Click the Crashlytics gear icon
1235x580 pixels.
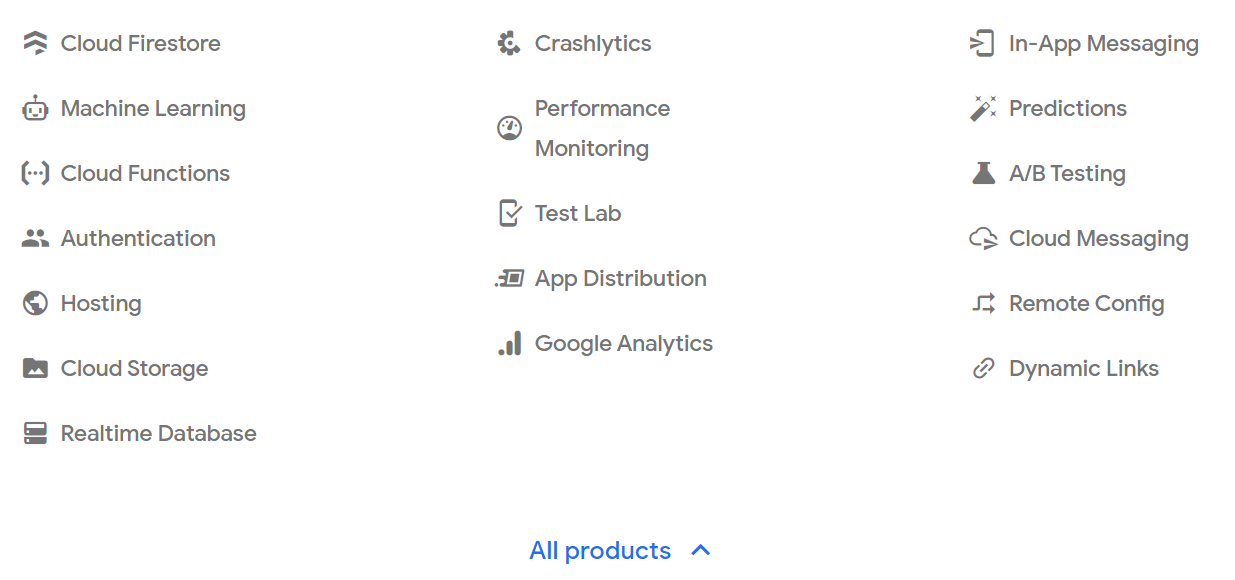(509, 43)
